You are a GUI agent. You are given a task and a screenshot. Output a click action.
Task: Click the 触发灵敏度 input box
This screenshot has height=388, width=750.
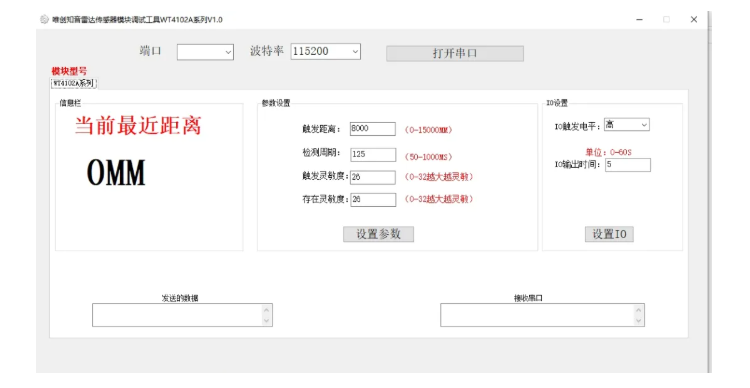373,177
